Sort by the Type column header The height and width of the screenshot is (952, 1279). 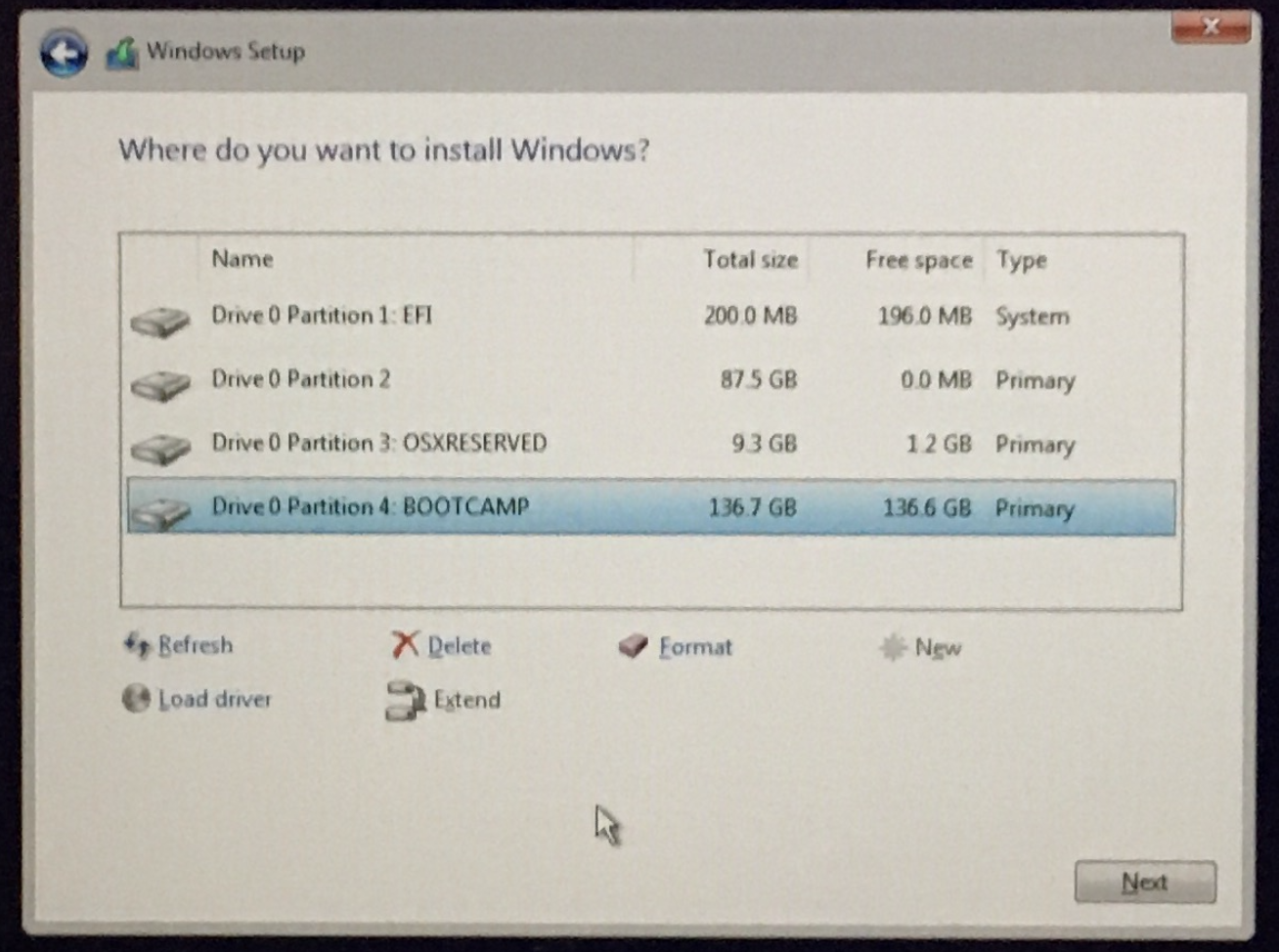[1022, 261]
